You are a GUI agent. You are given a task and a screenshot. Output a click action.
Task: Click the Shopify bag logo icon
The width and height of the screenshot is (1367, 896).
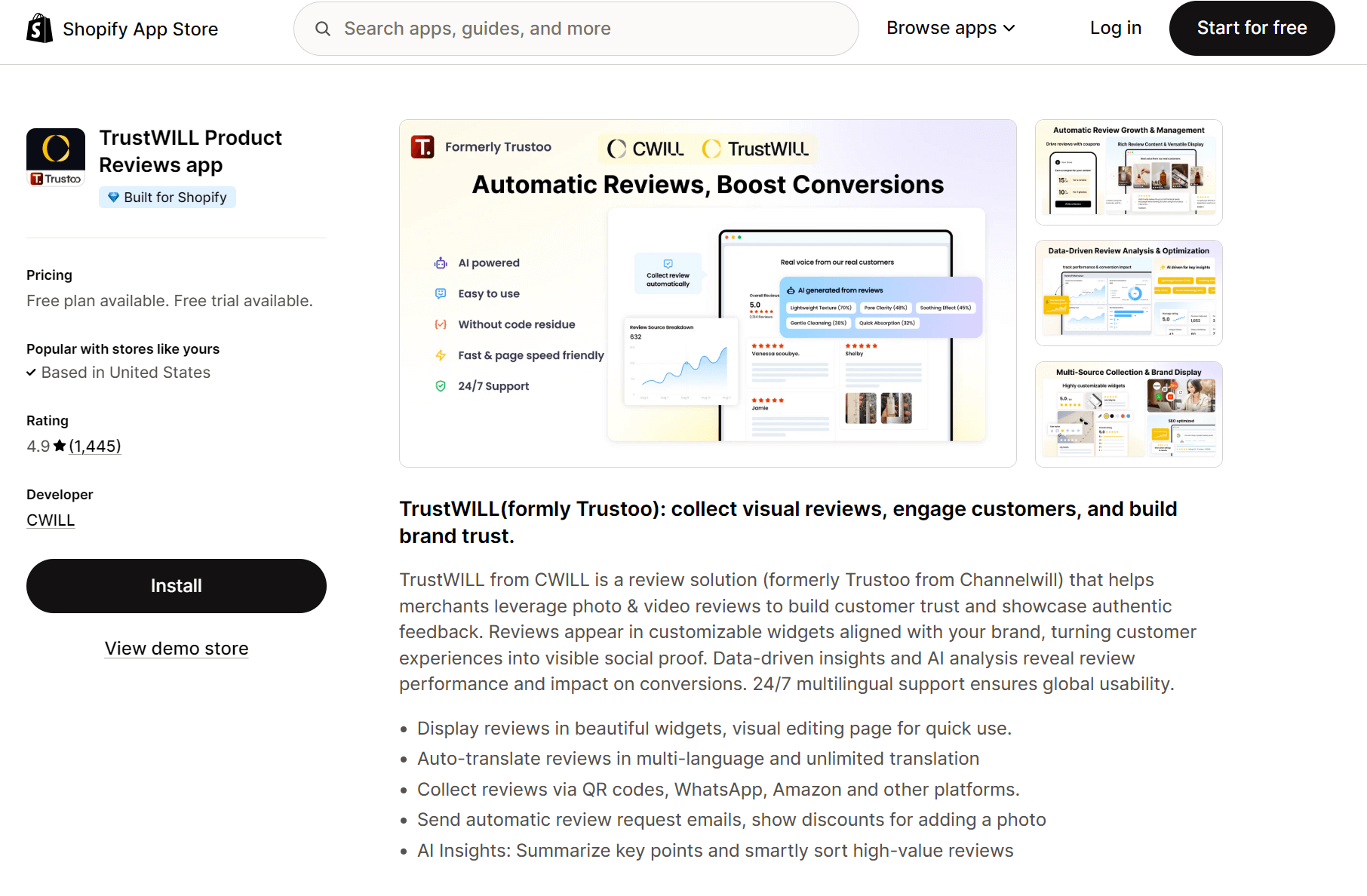(38, 28)
